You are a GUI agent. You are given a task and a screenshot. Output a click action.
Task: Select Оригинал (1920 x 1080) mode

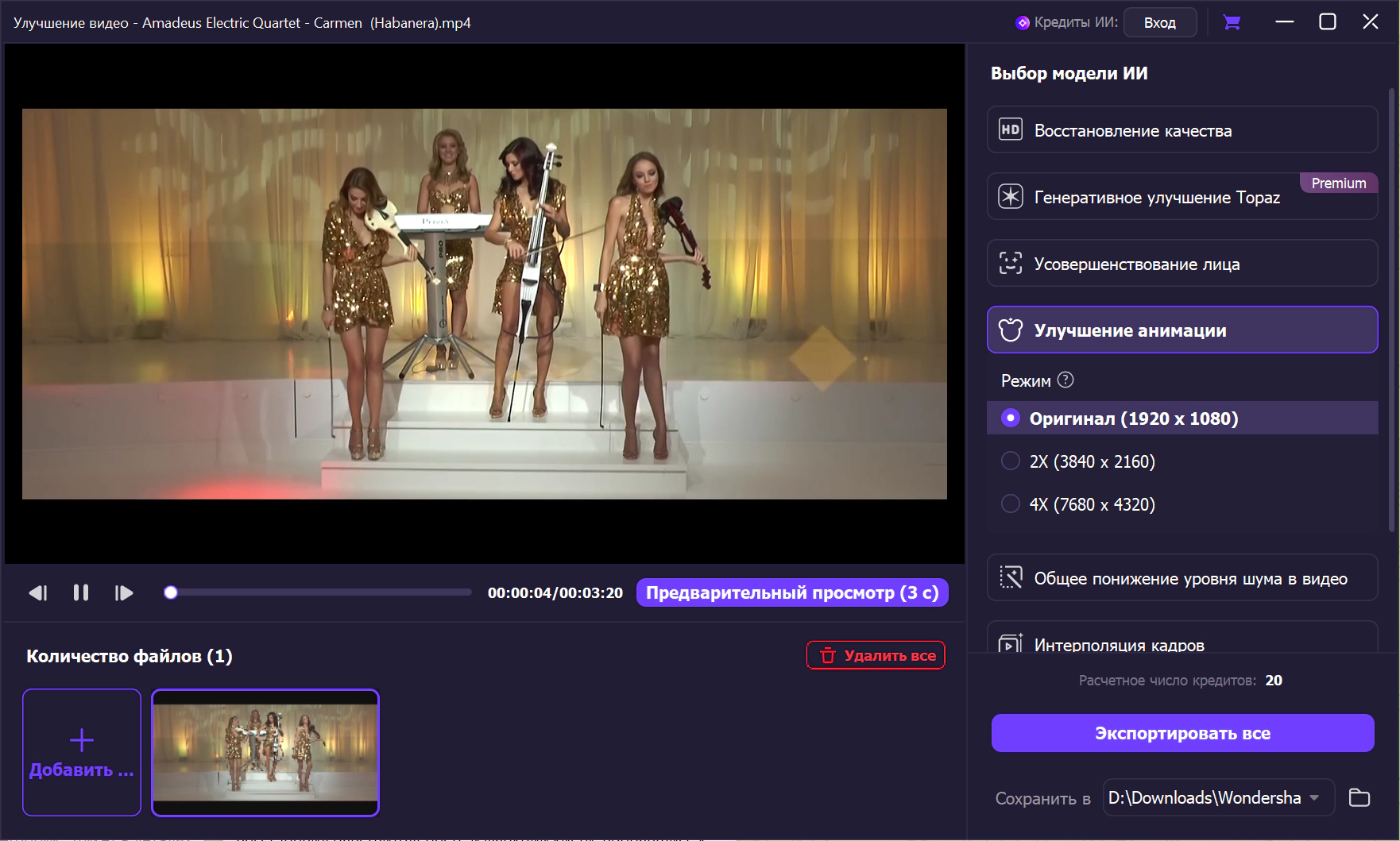(1011, 418)
